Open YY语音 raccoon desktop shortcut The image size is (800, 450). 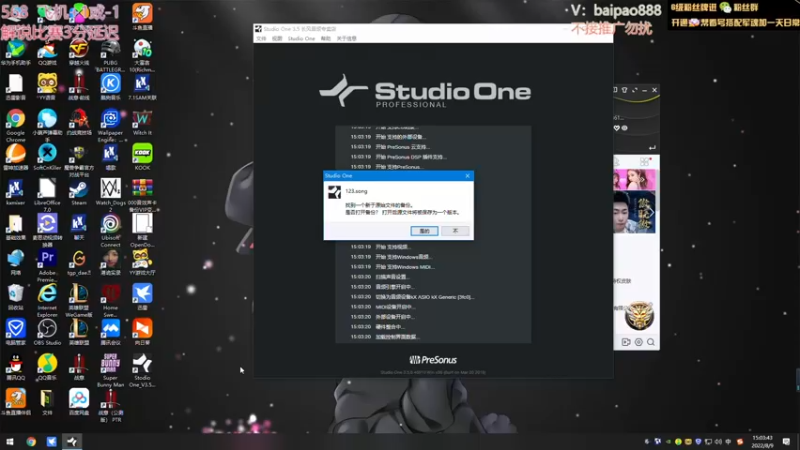pos(47,87)
